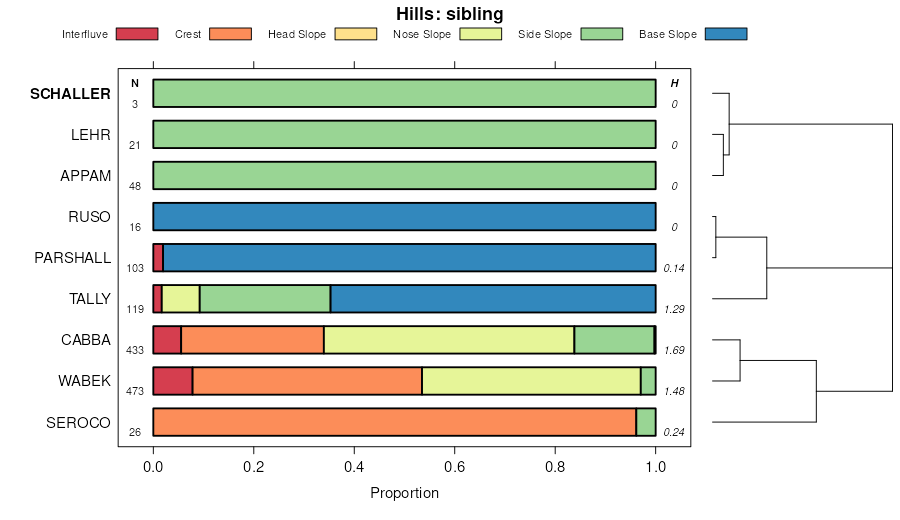Select the green bar for LEHR

(x=404, y=134)
